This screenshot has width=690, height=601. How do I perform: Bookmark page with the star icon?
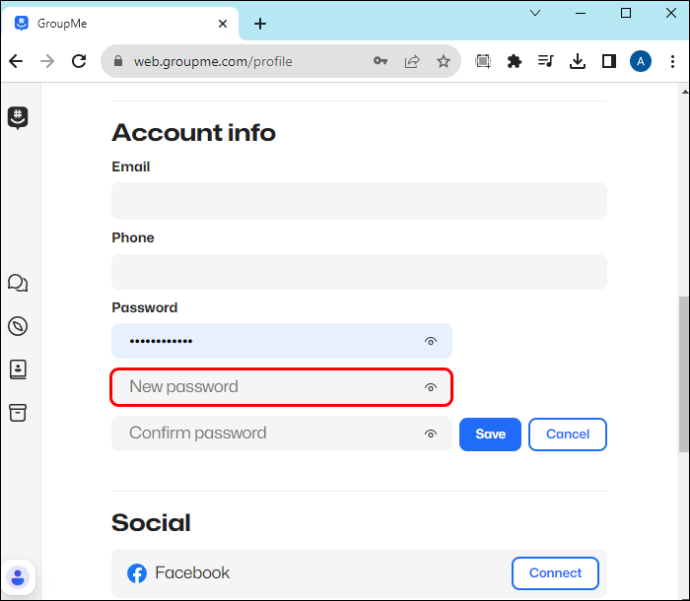pos(443,61)
